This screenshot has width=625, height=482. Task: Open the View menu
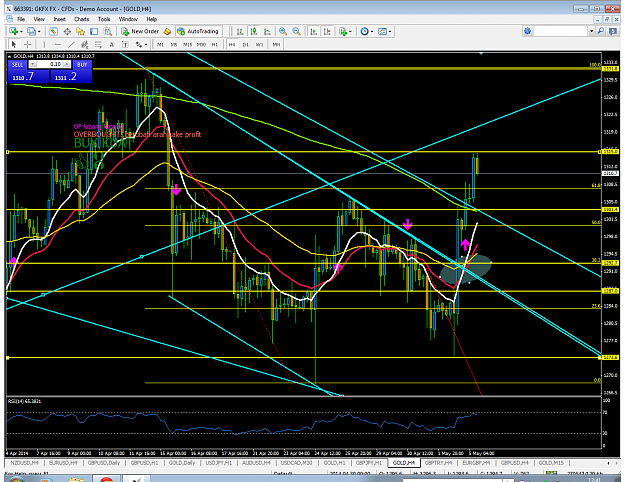tap(39, 19)
